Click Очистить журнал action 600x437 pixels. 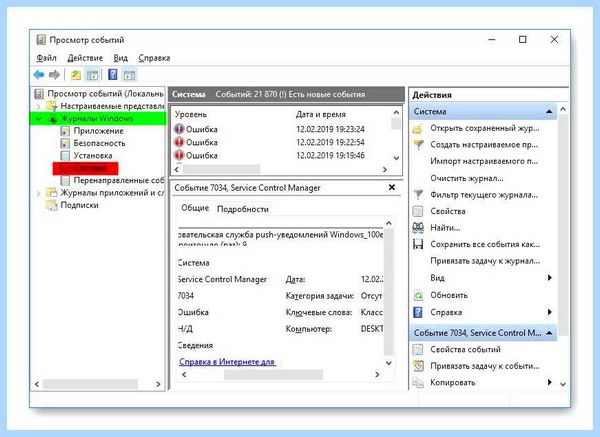467,178
